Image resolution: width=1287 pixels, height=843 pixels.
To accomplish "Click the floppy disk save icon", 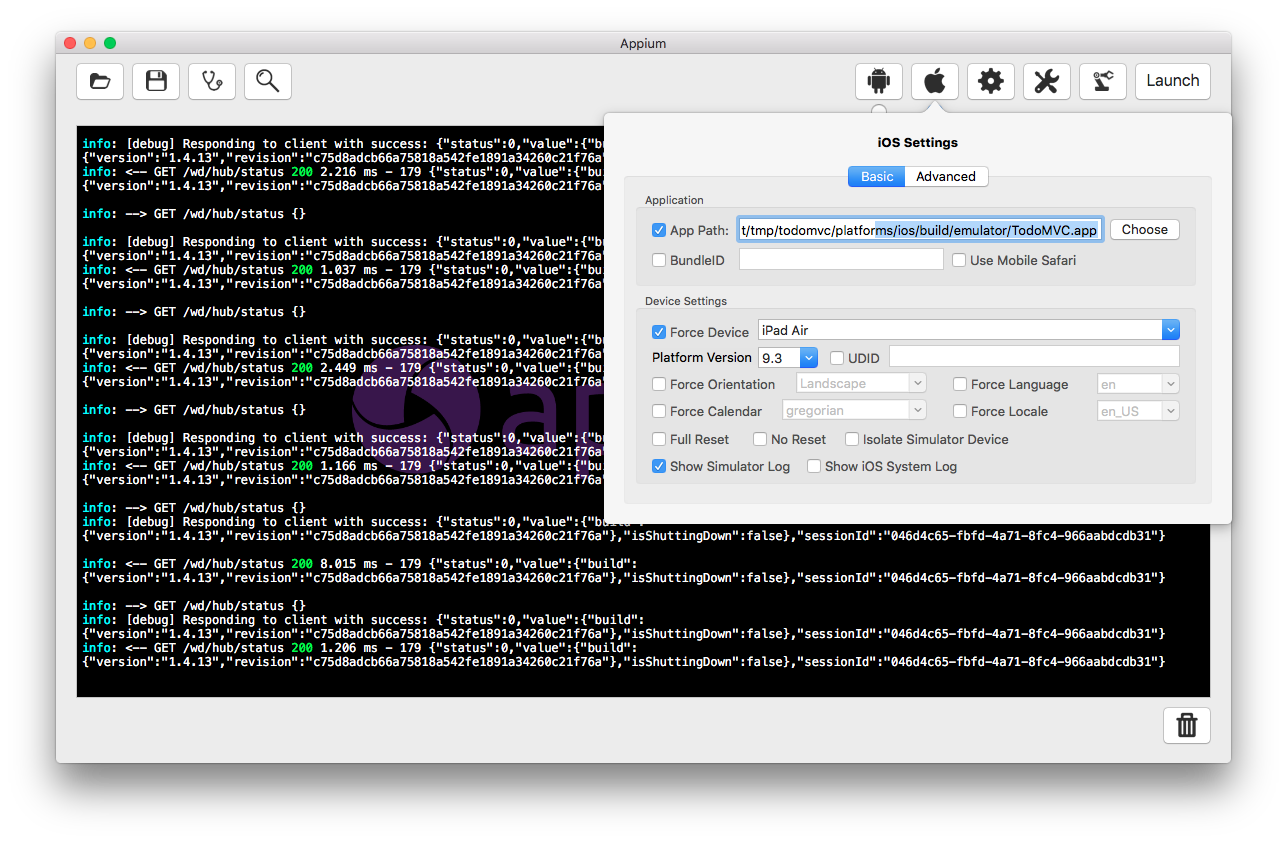I will tap(156, 81).
